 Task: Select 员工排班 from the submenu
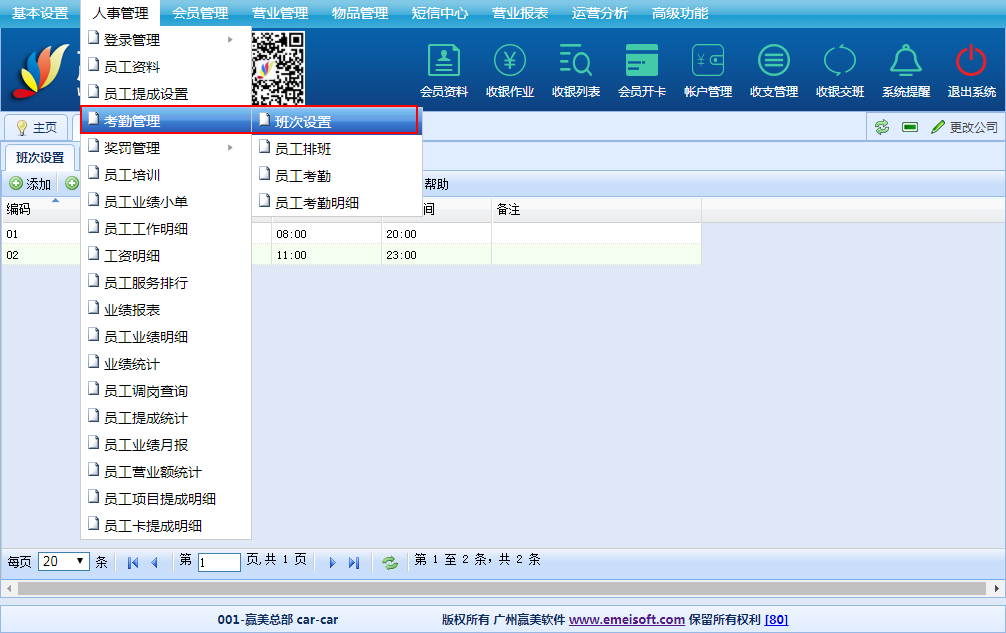point(303,149)
